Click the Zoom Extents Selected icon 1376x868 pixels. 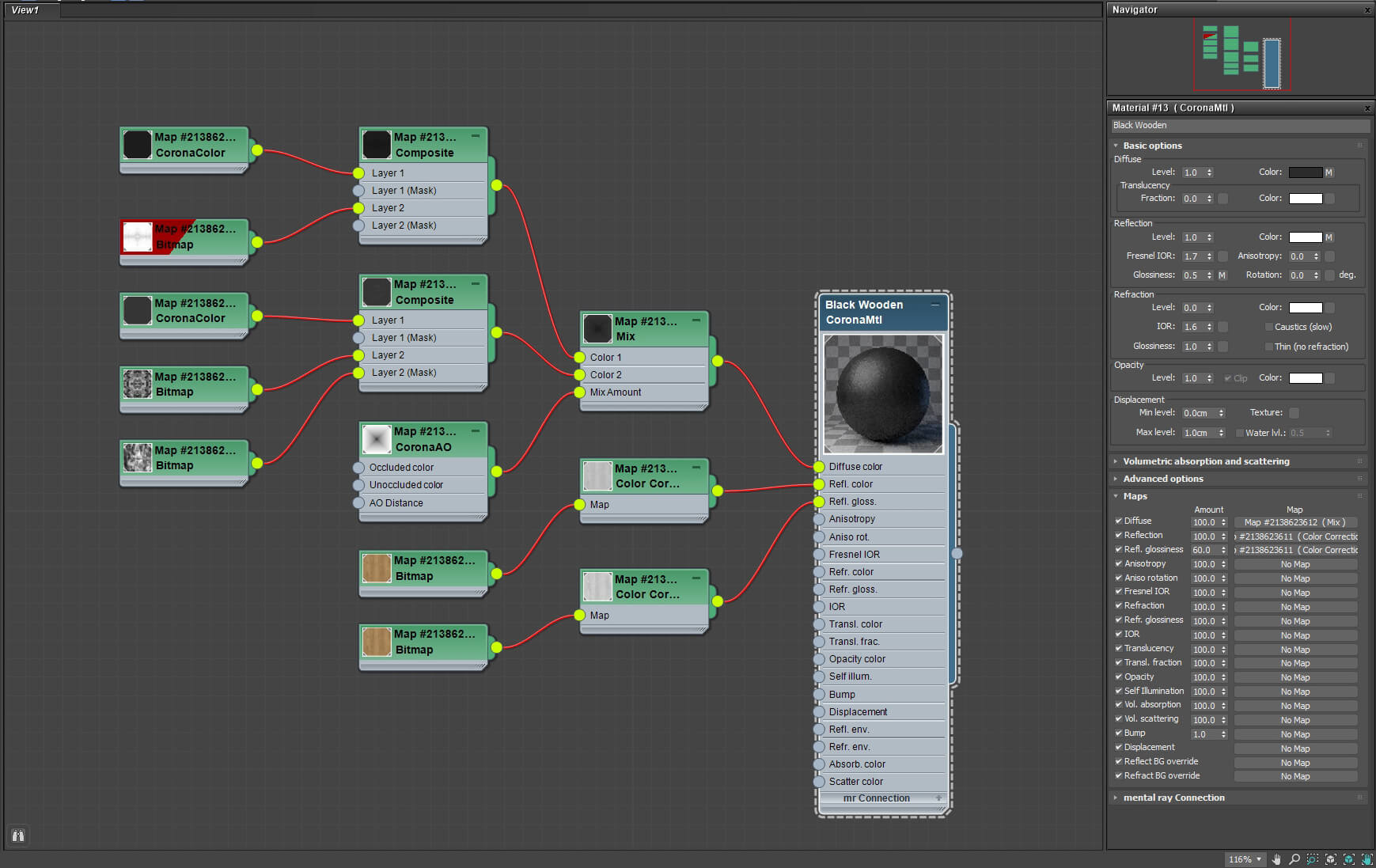(1349, 859)
